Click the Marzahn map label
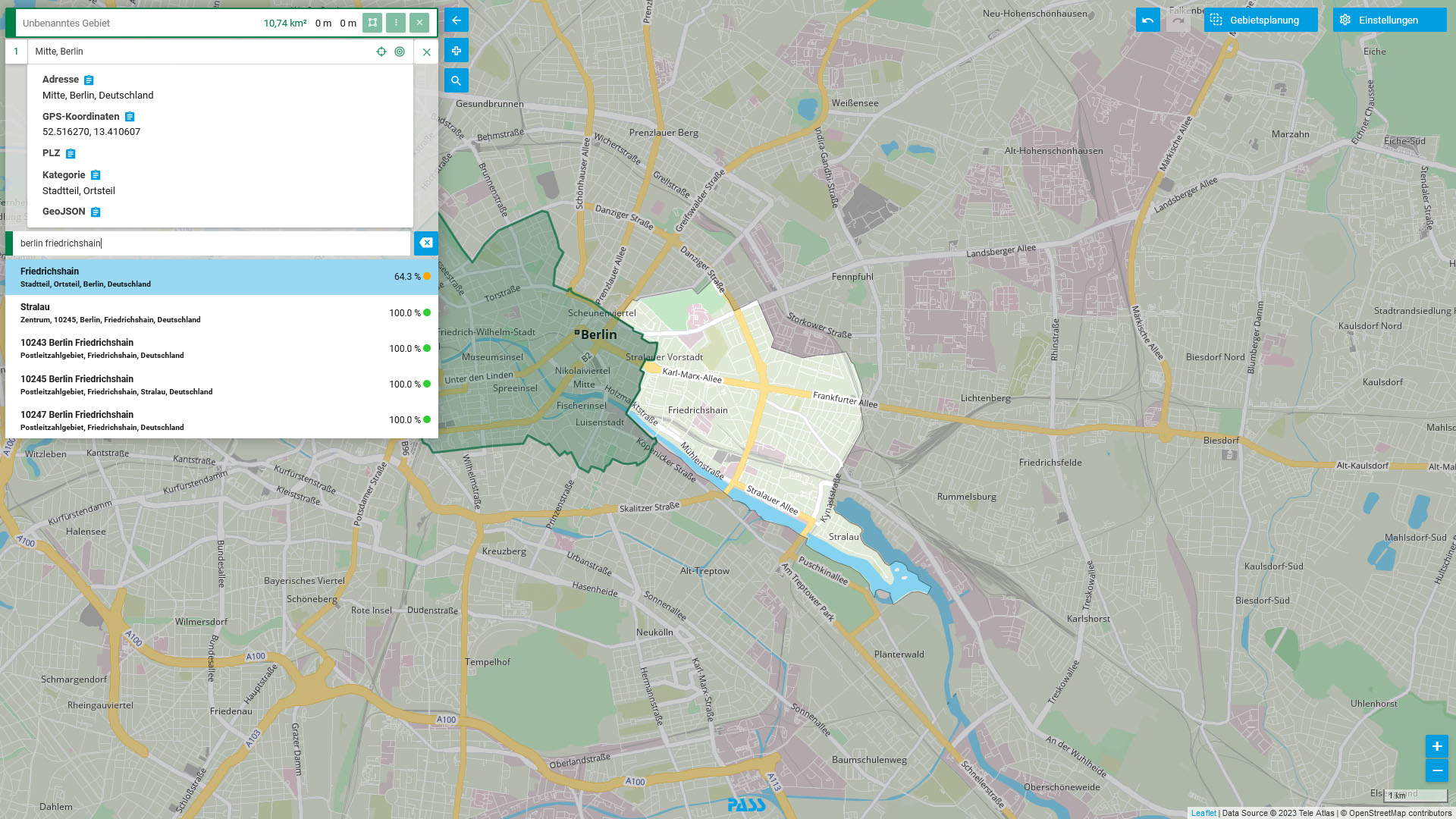The height and width of the screenshot is (819, 1456). click(x=1291, y=134)
